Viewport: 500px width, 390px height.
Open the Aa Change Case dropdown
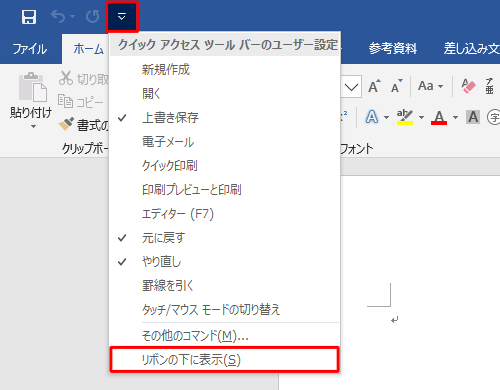(x=430, y=86)
